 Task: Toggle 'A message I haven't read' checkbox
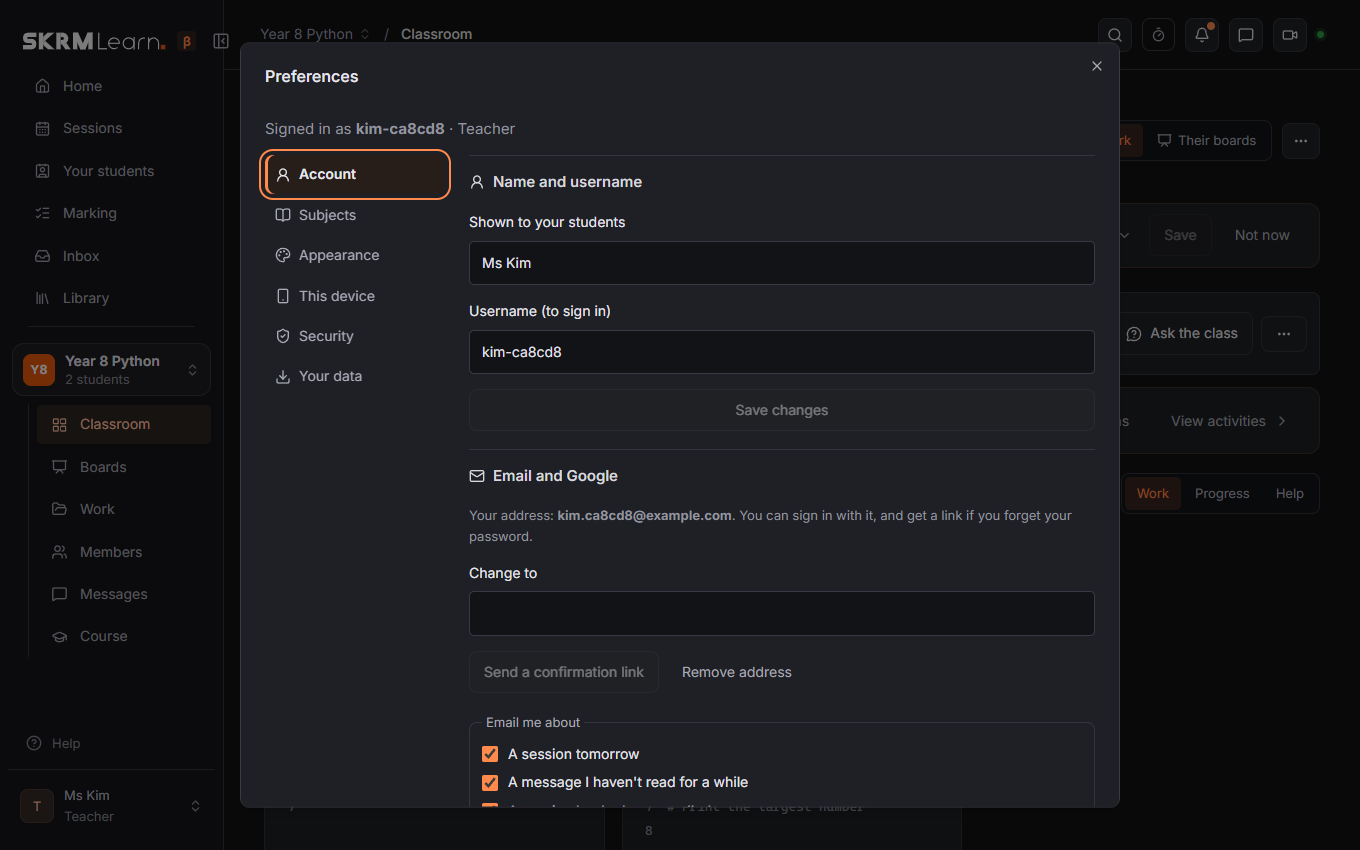click(x=490, y=782)
